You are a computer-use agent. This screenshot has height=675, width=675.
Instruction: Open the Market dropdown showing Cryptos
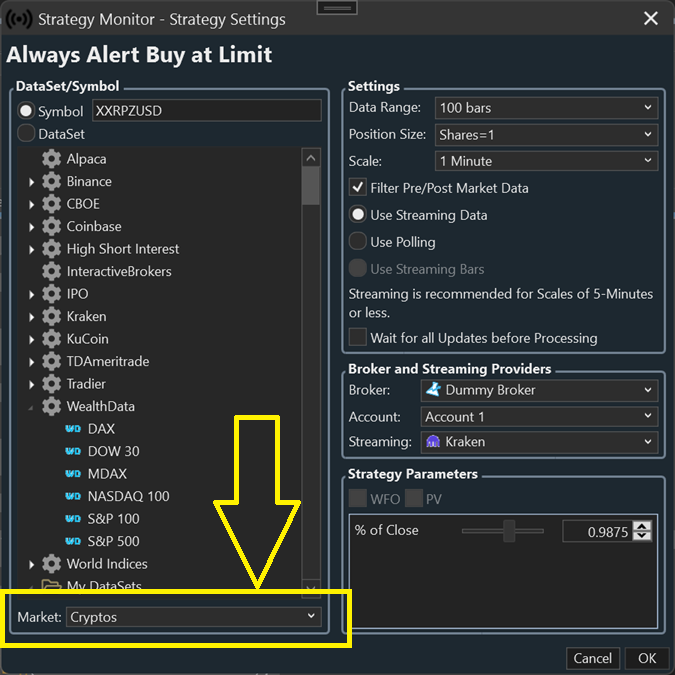pyautogui.click(x=194, y=617)
